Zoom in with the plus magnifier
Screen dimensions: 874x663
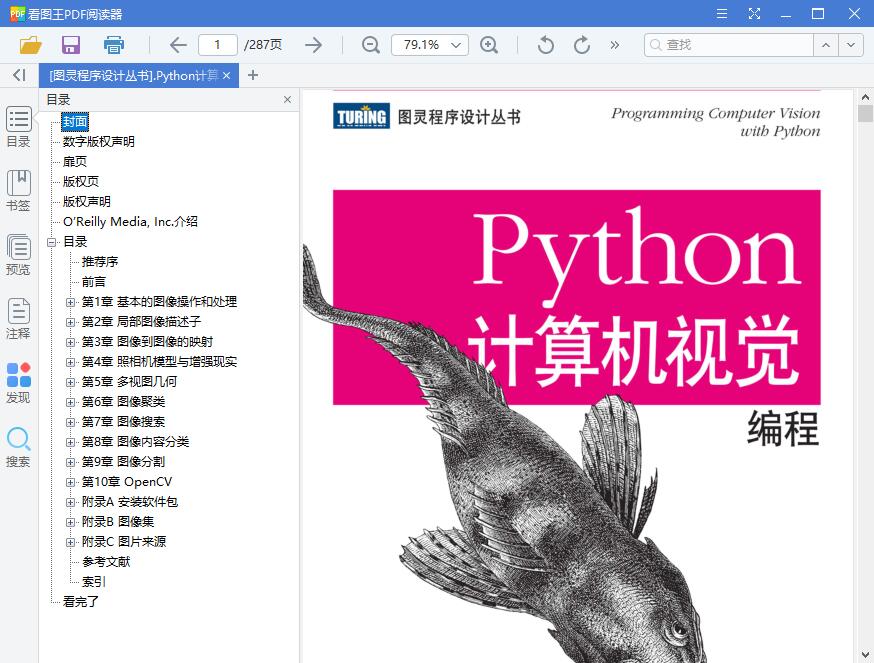click(489, 45)
